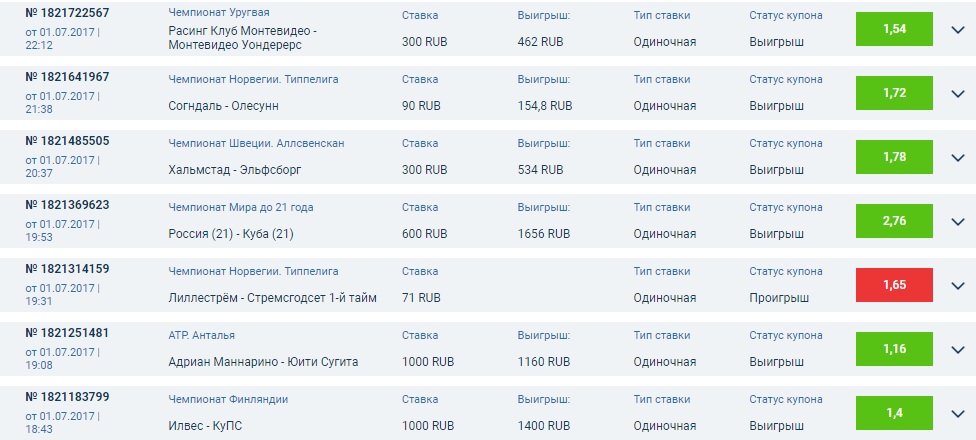Expand the Илвес - КуПС coupon chevron

[x=957, y=413]
